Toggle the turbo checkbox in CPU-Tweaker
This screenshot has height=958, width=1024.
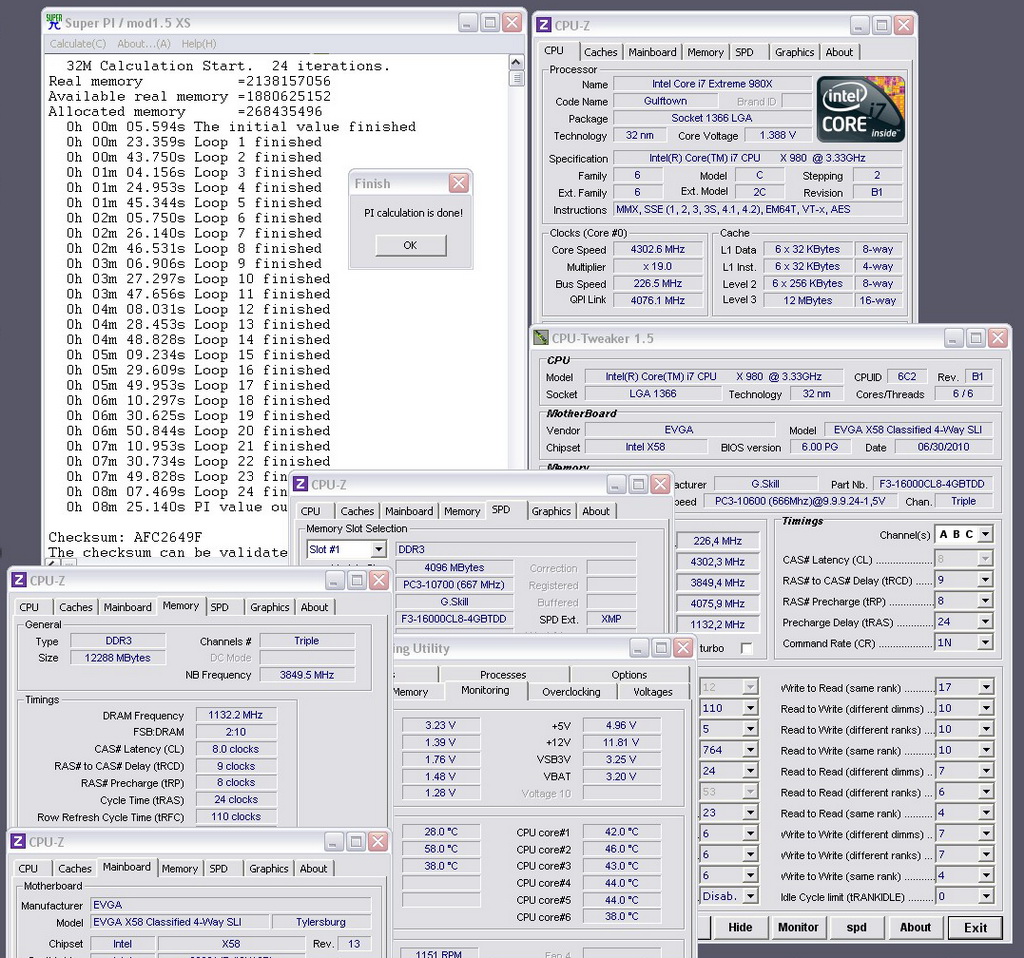[x=746, y=648]
